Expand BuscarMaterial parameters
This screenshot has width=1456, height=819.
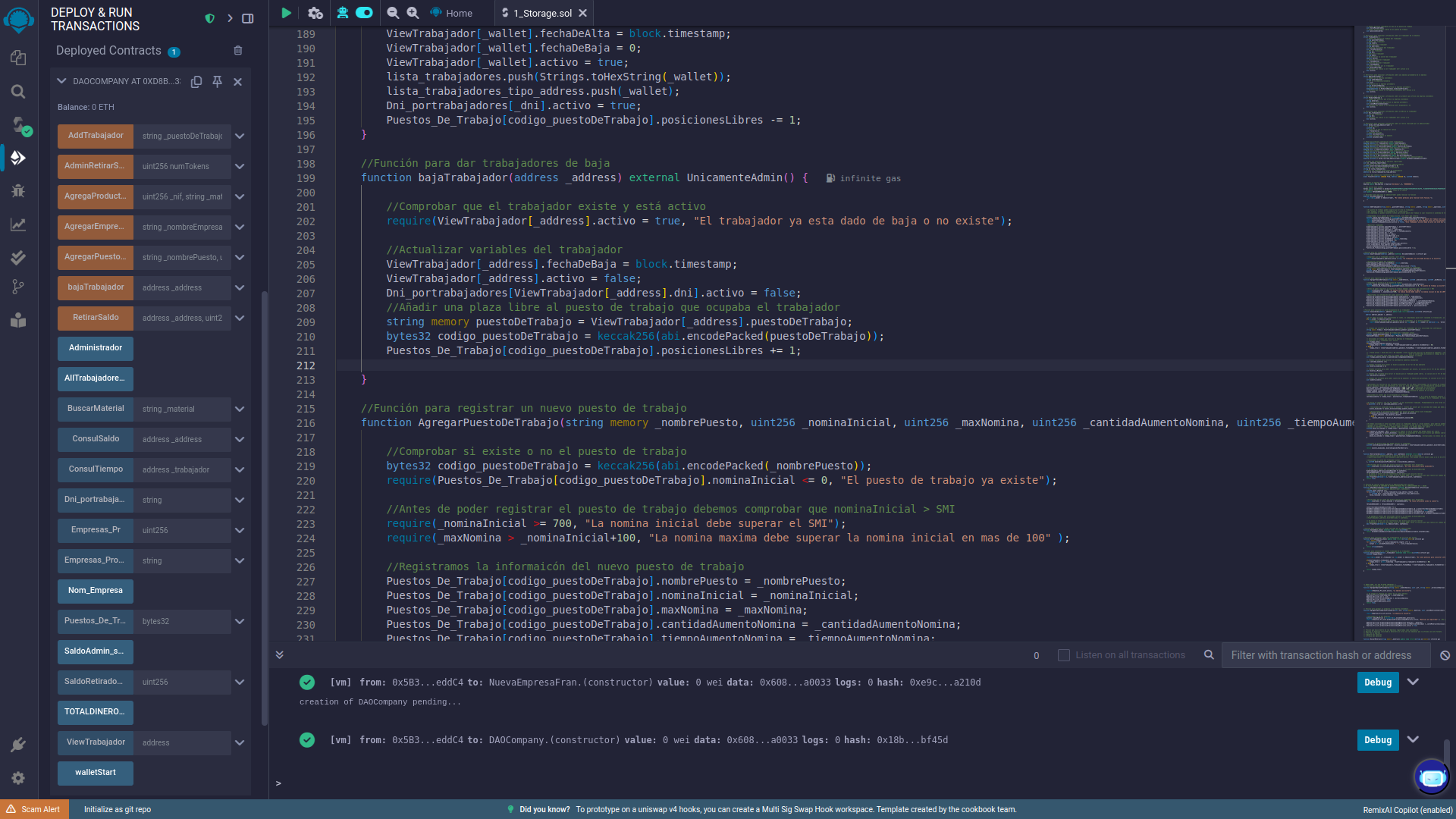[240, 409]
